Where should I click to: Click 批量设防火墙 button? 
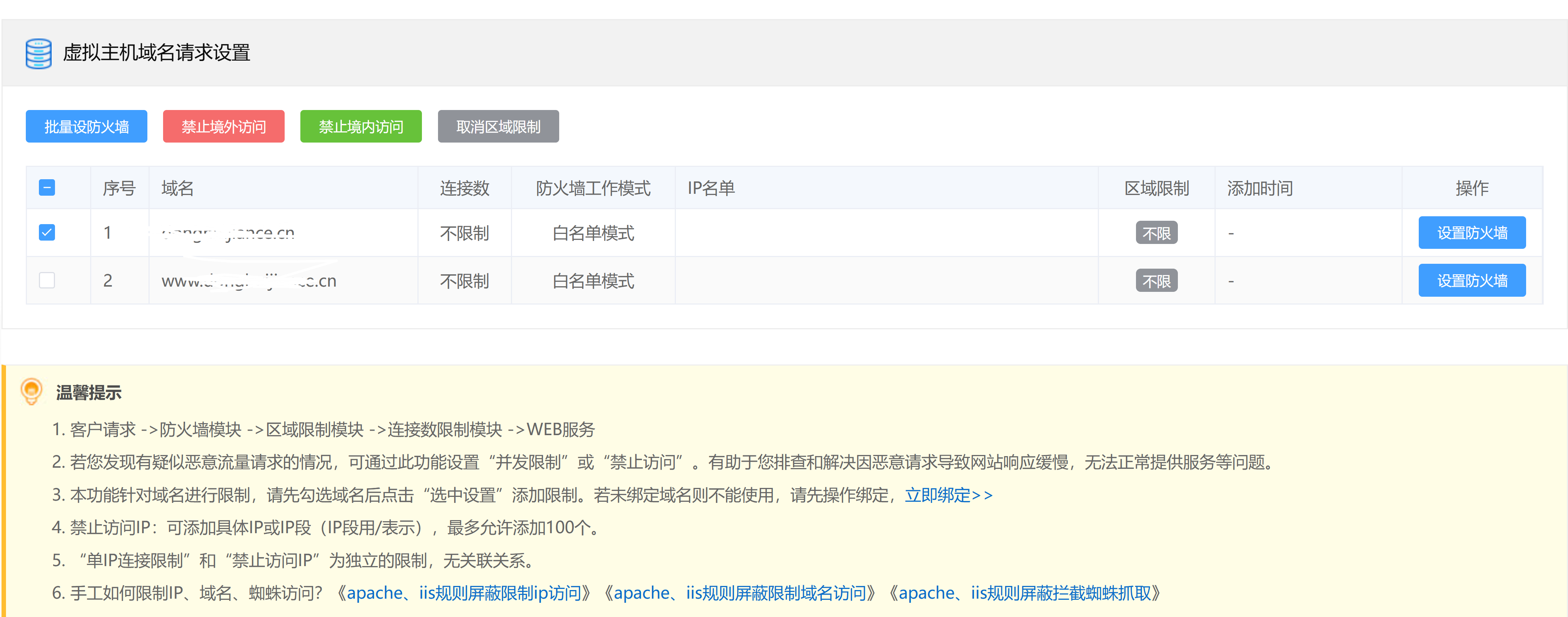coord(86,127)
